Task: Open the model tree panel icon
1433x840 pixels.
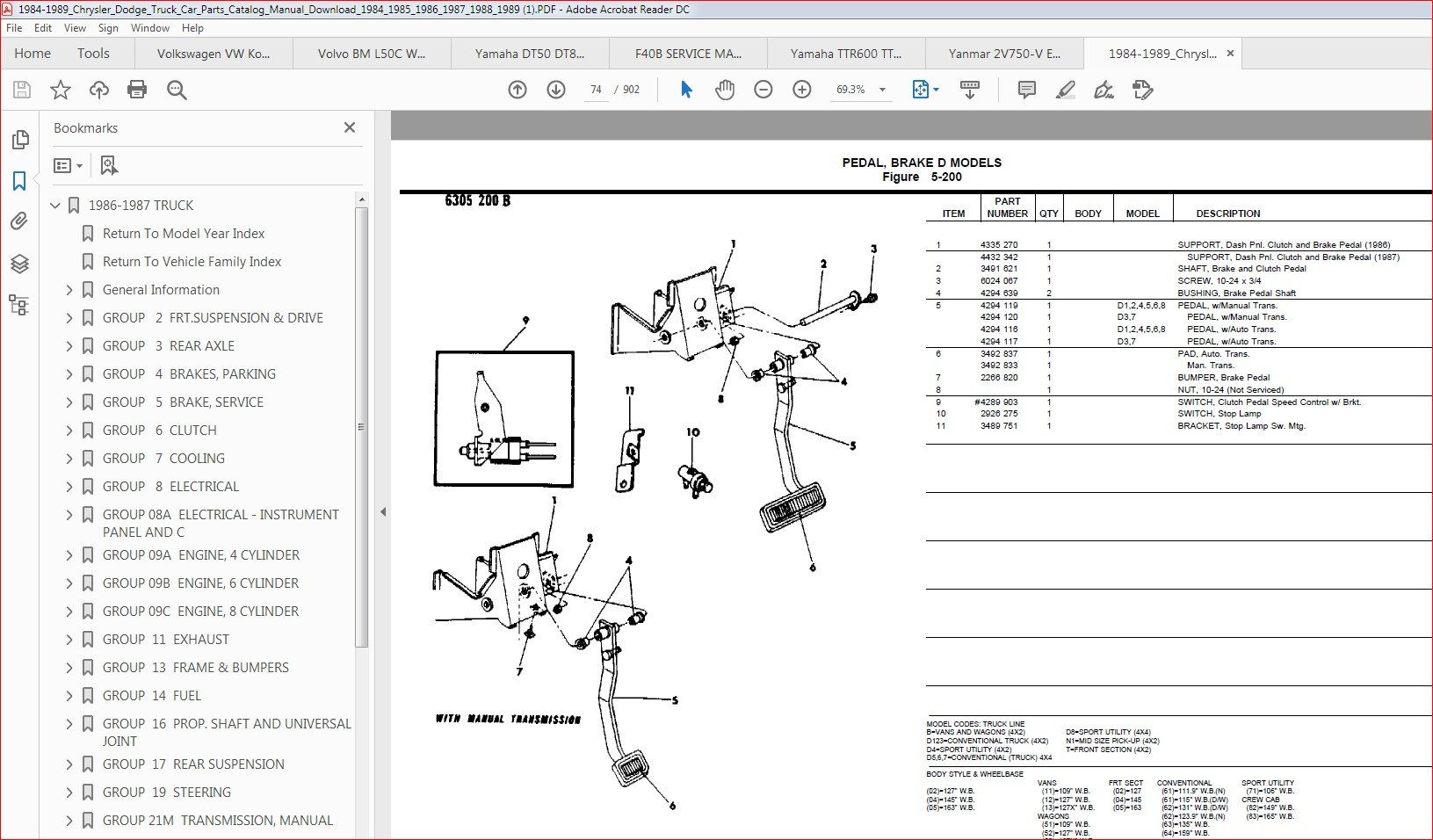Action: (x=19, y=305)
